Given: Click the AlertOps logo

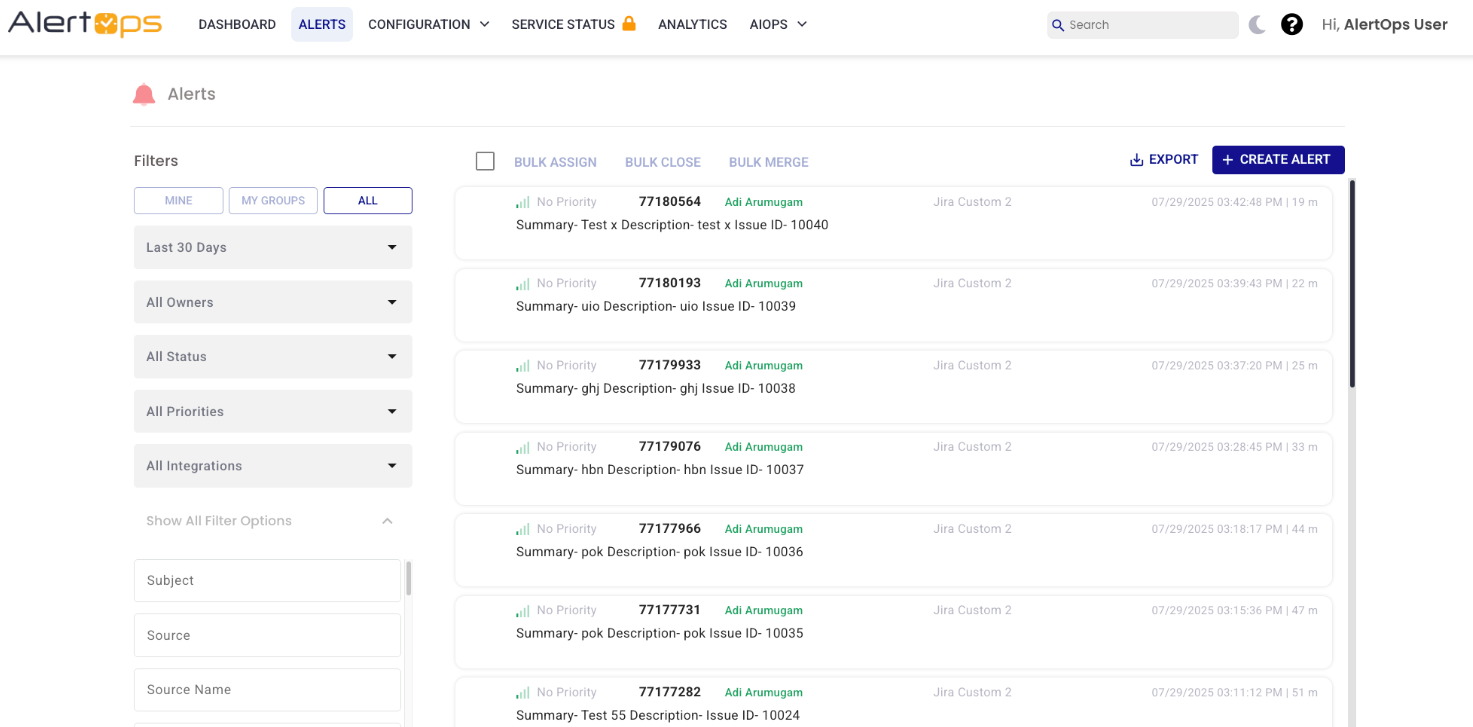Looking at the screenshot, I should click(x=85, y=24).
